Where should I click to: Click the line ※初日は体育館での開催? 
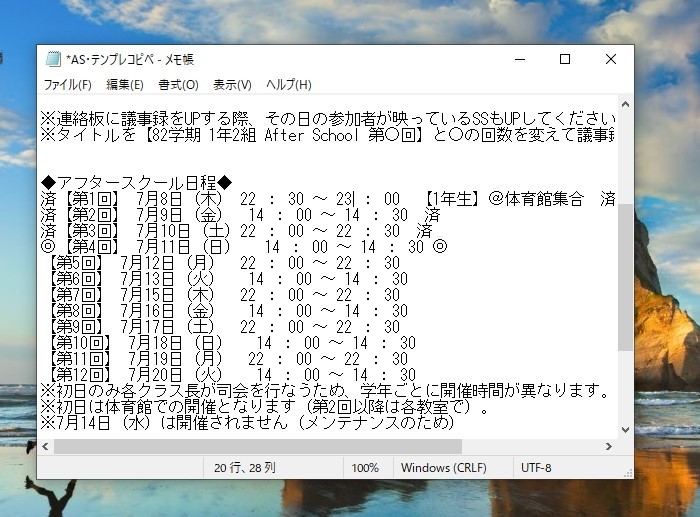point(264,407)
